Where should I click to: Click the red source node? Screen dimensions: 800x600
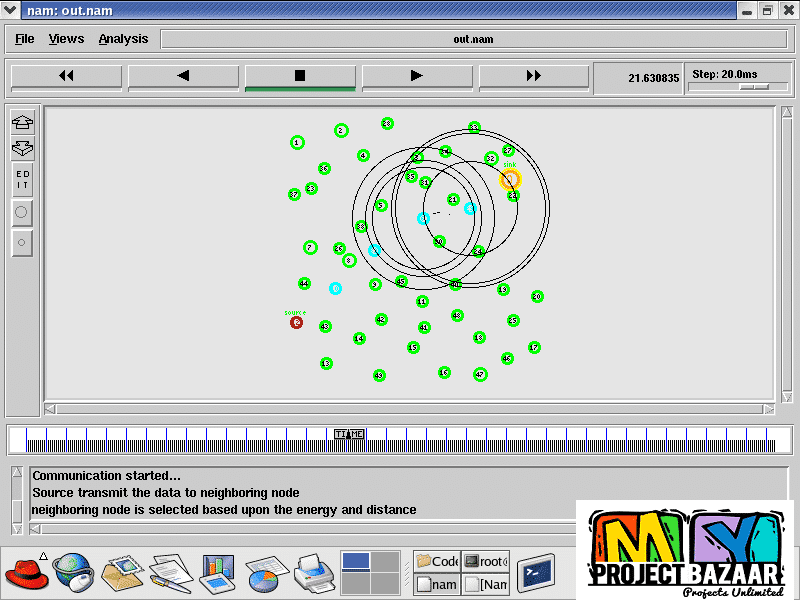[296, 322]
